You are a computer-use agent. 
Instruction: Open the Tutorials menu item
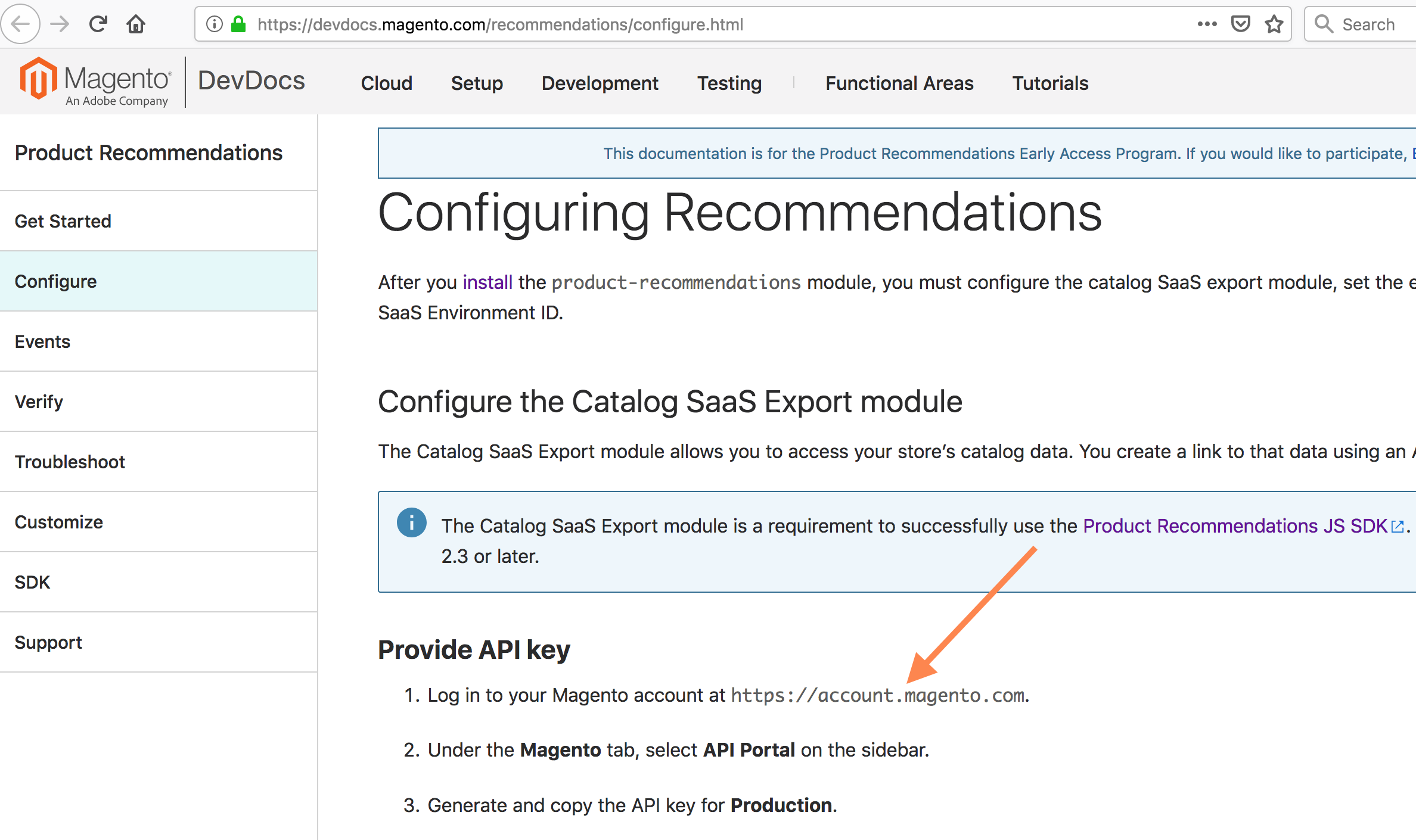tap(1050, 83)
